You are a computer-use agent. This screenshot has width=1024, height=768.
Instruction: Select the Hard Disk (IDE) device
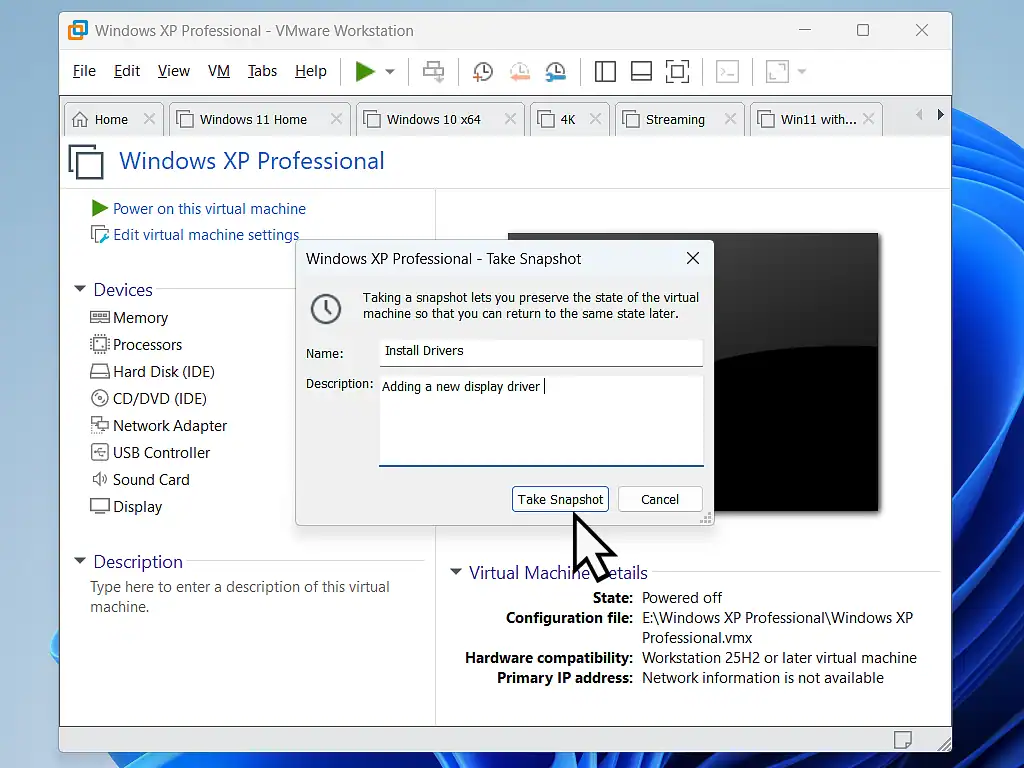[152, 372]
